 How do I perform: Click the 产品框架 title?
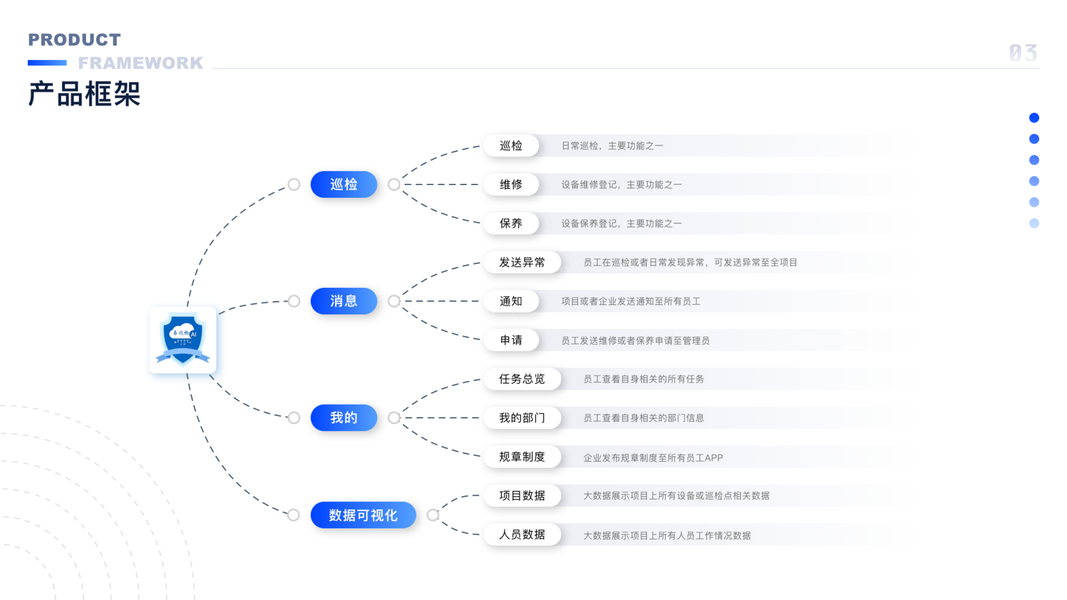[84, 94]
